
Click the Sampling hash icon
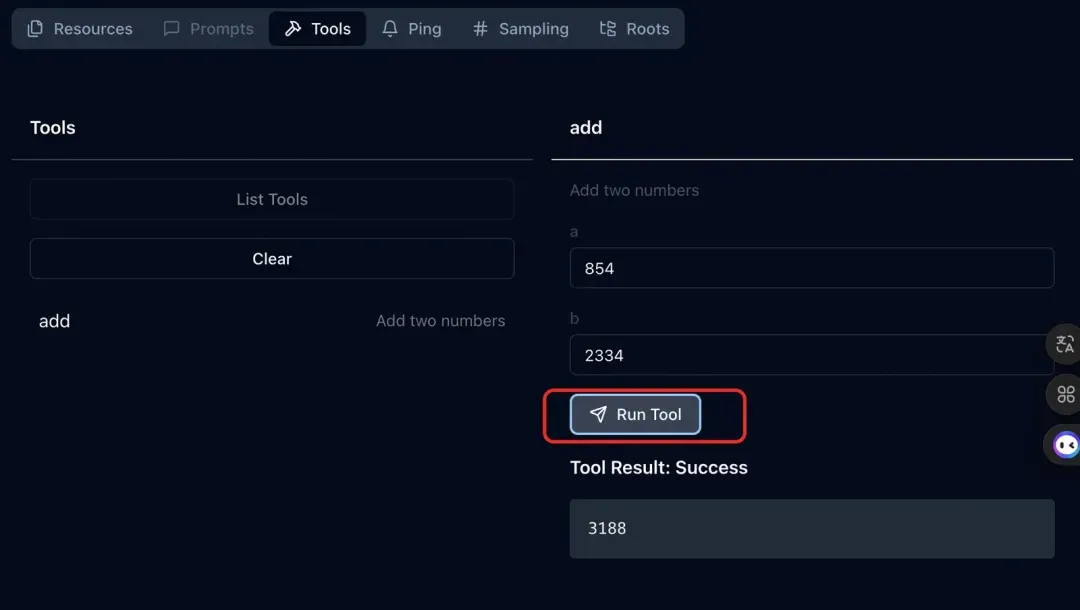click(x=480, y=29)
